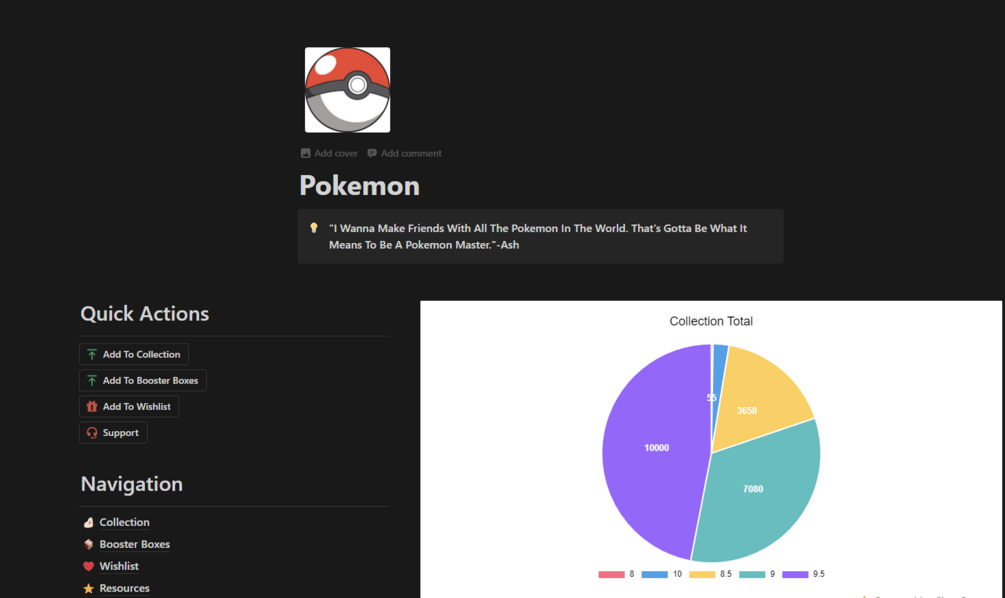The image size is (1005, 598).
Task: Open the Resources page link
Action: 124,588
